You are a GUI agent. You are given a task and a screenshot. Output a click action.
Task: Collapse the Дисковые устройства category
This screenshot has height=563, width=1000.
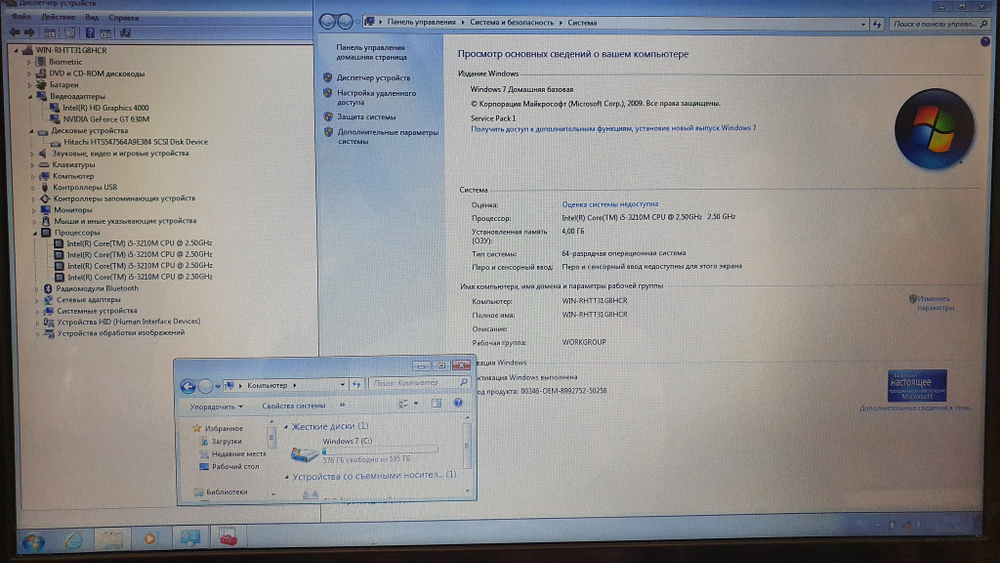[31, 131]
